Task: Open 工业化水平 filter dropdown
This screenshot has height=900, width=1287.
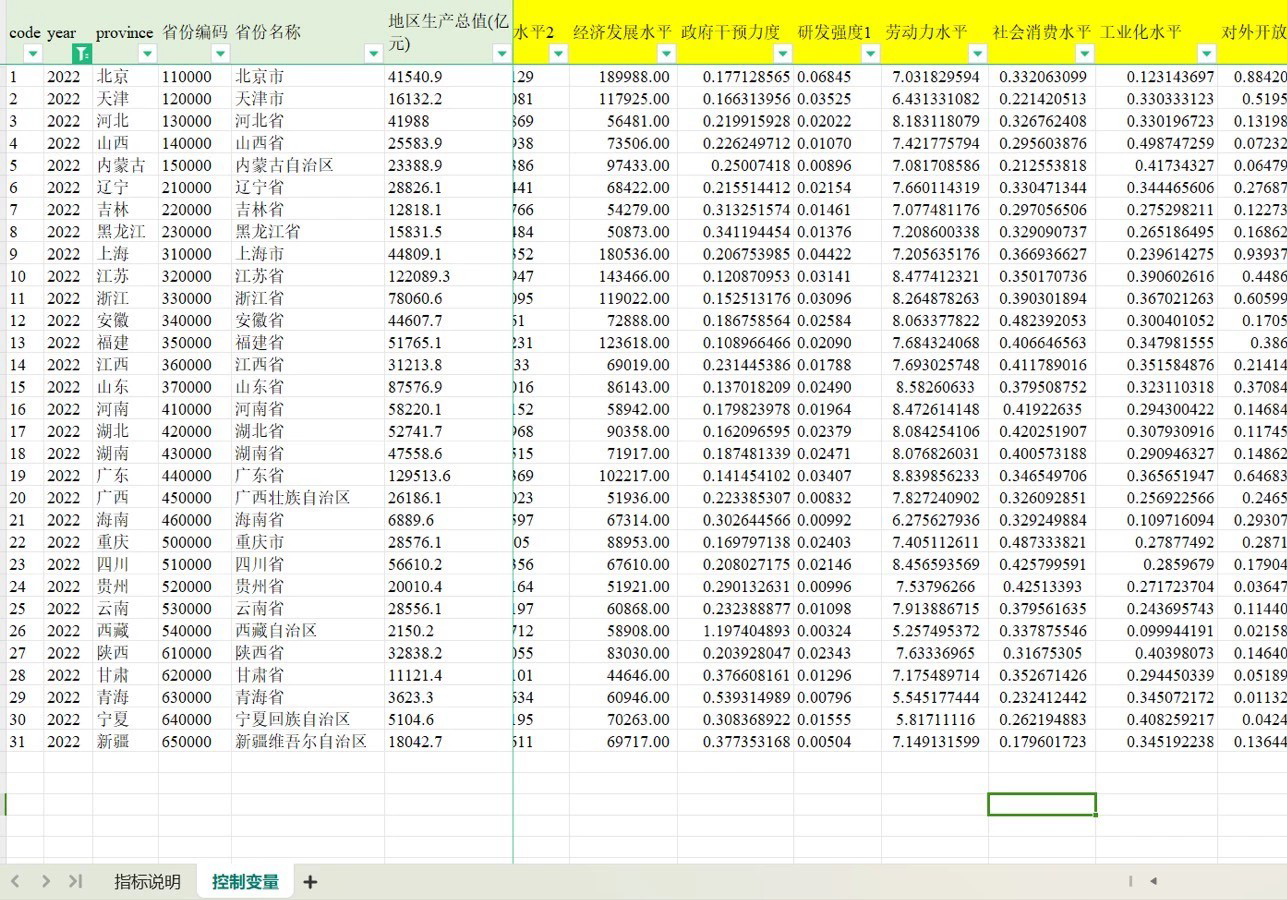Action: [x=1205, y=54]
